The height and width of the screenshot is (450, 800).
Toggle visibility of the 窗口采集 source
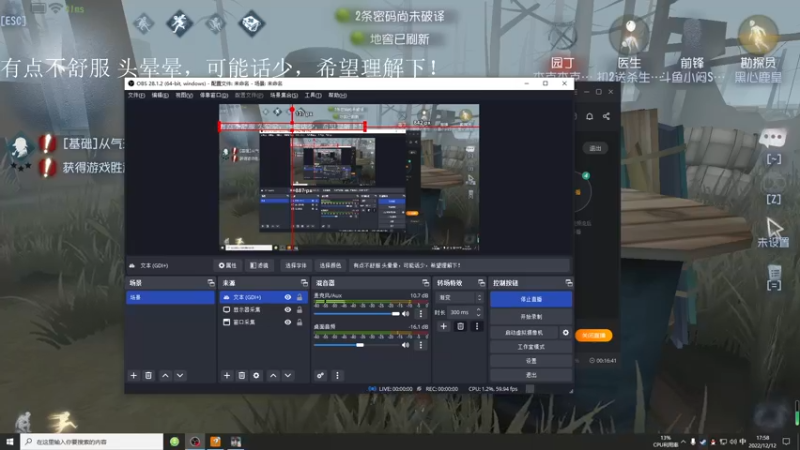[x=288, y=322]
